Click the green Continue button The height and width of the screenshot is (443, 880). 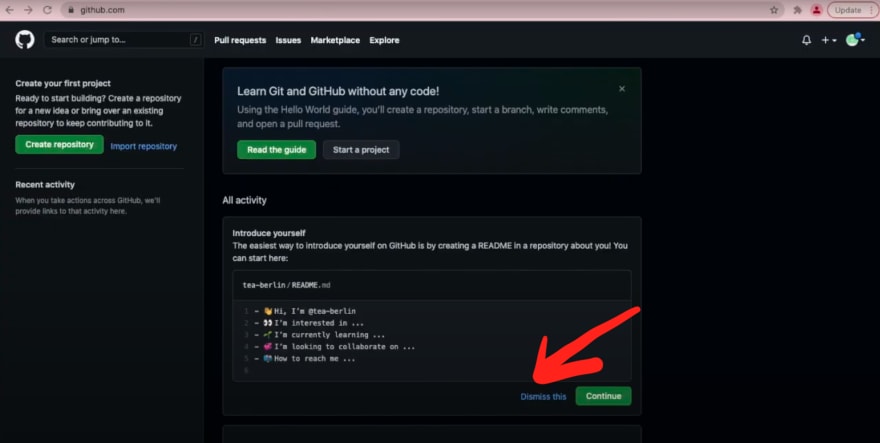603,396
